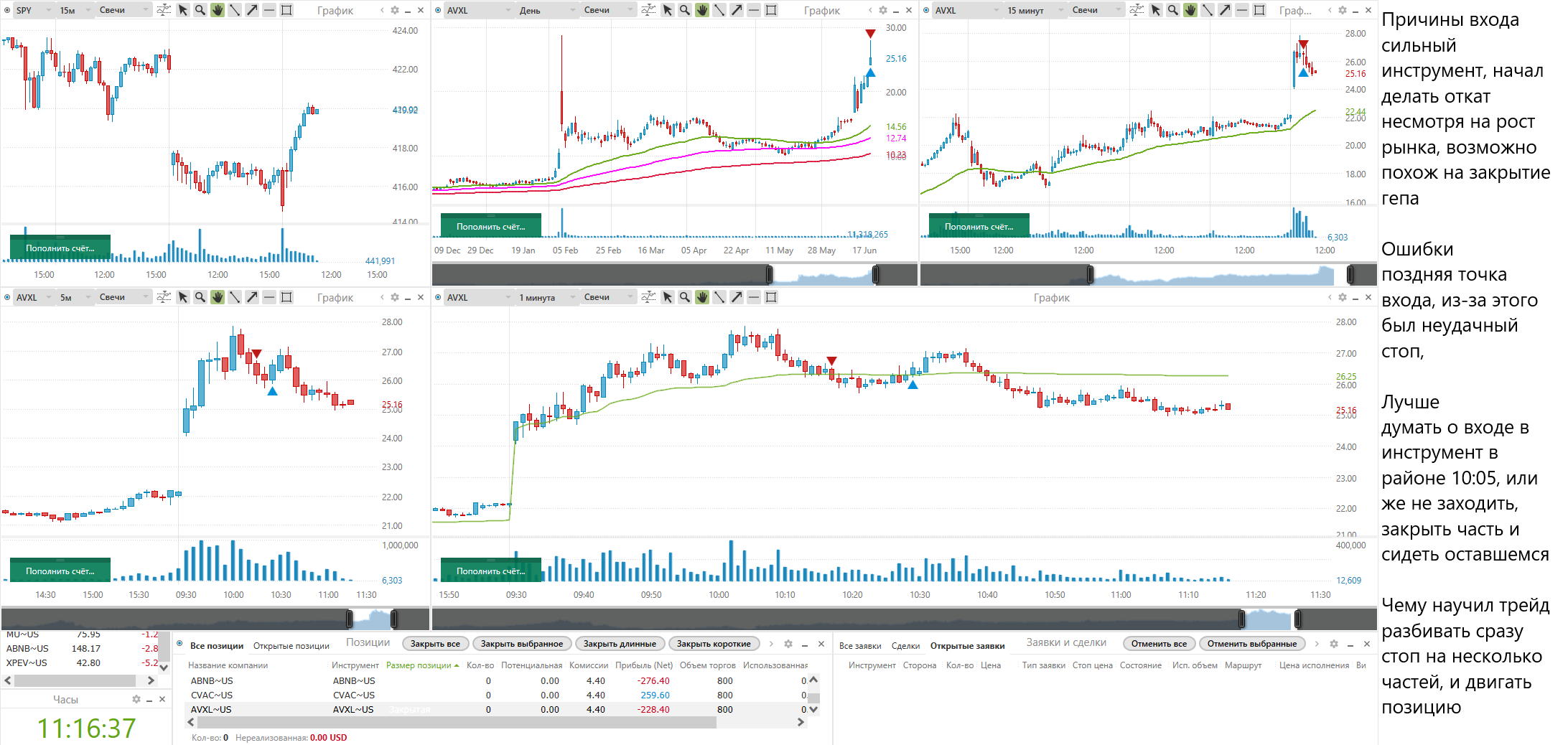Click Отменить выбранные button
The height and width of the screenshot is (745, 1568).
(1252, 644)
